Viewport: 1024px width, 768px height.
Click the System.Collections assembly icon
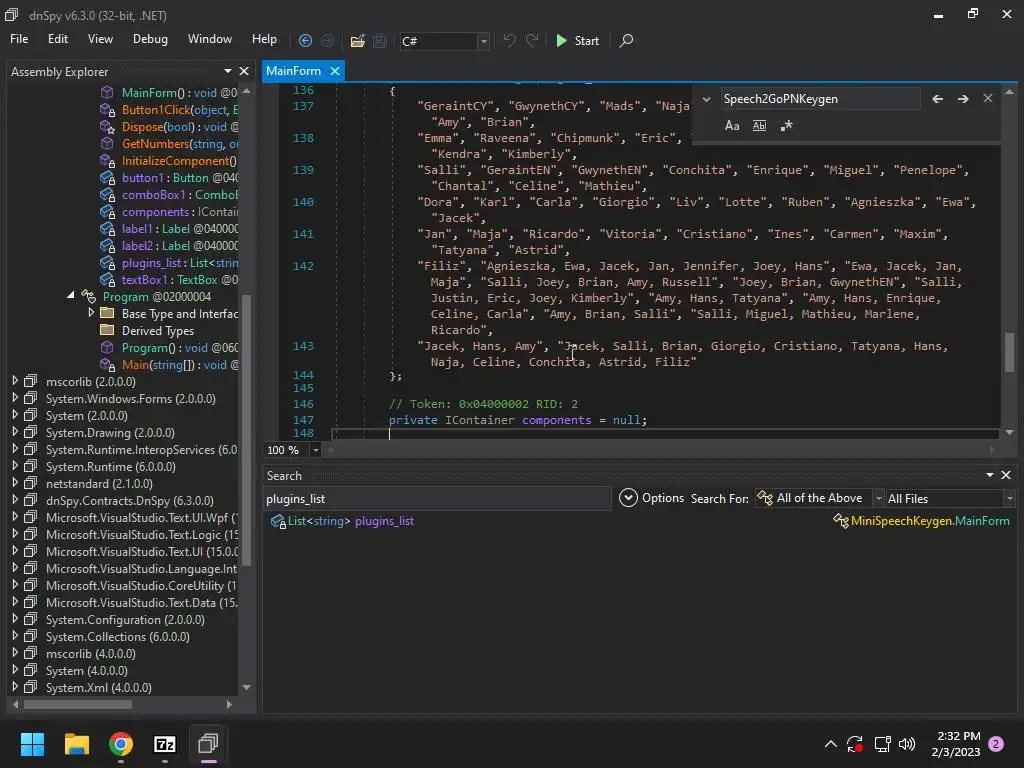click(31, 636)
